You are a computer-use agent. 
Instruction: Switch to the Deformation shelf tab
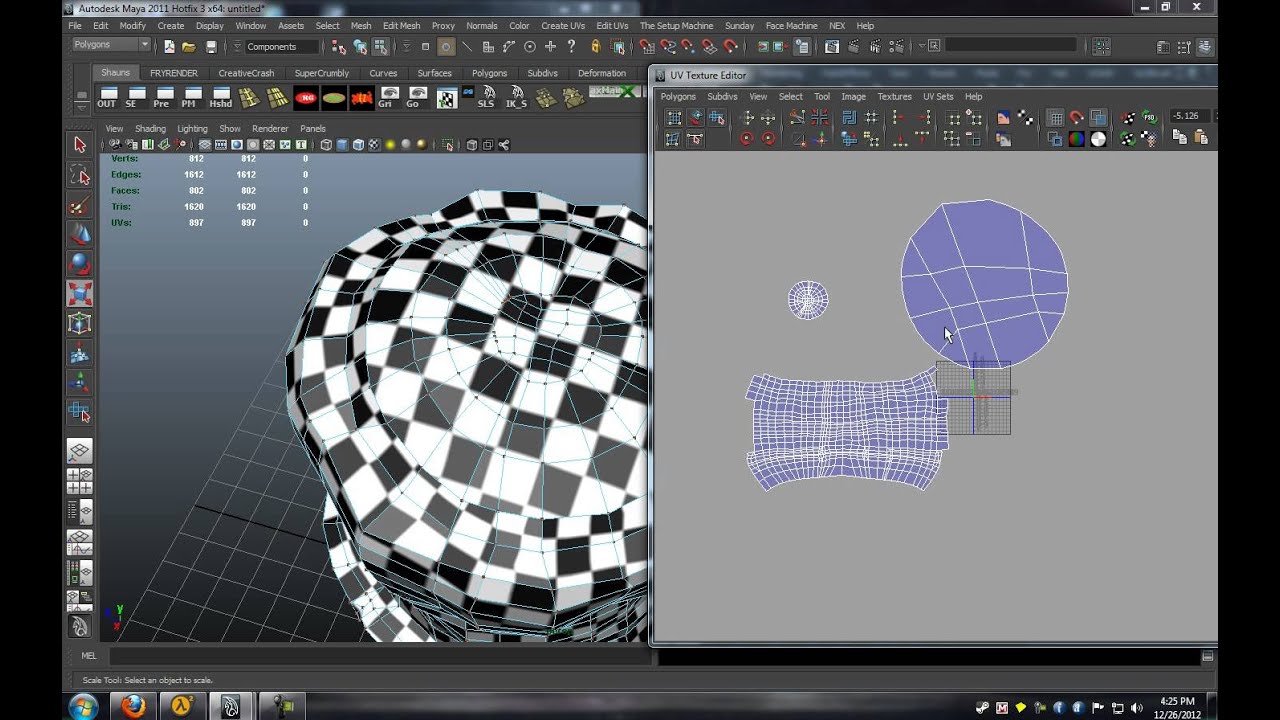[x=601, y=73]
